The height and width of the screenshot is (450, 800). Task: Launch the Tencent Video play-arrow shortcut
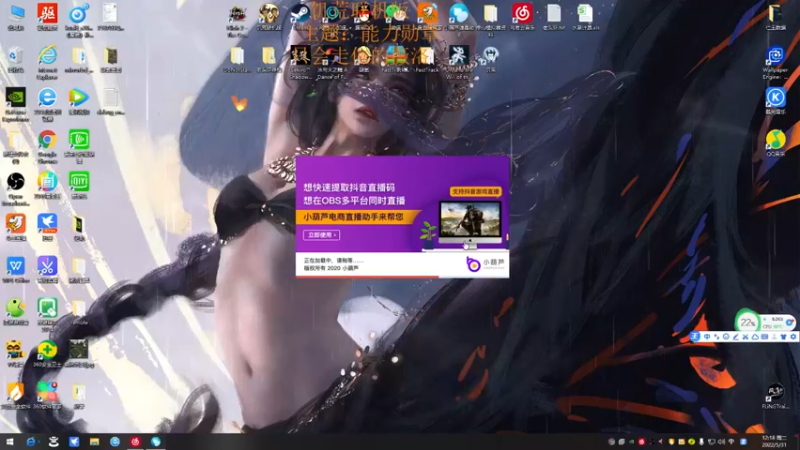tap(79, 101)
